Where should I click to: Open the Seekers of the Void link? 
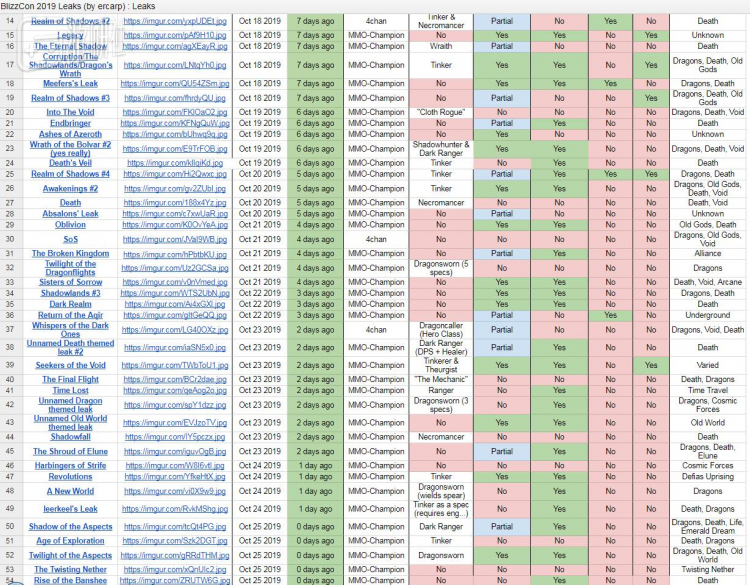[x=70, y=365]
